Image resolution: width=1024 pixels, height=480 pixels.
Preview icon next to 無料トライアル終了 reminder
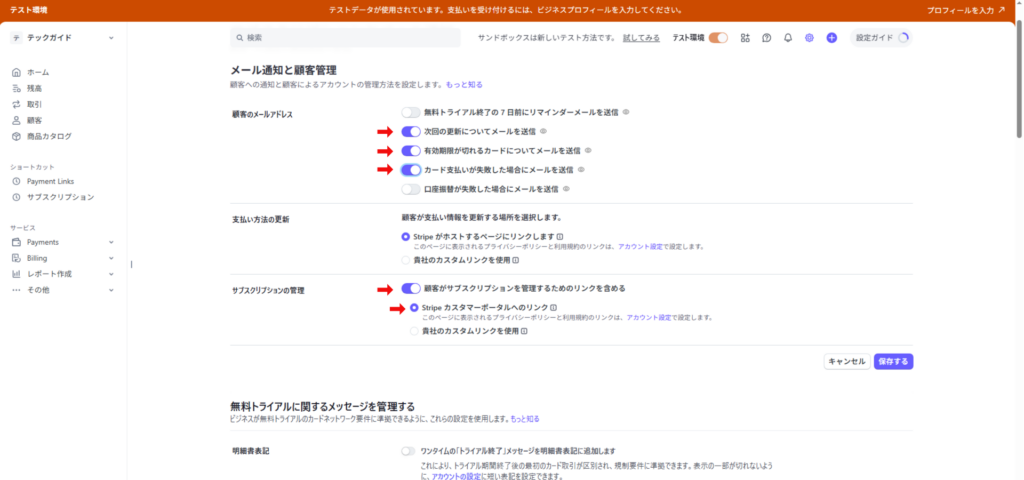[626, 112]
